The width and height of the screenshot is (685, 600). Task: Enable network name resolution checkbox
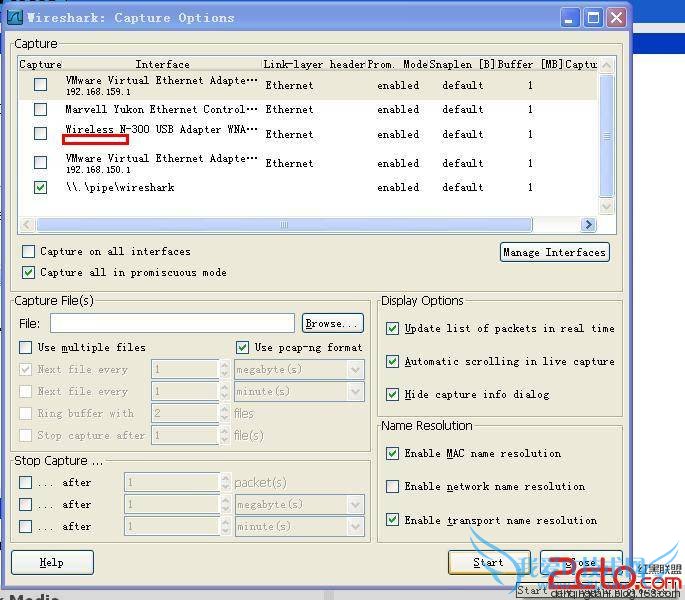tap(392, 486)
